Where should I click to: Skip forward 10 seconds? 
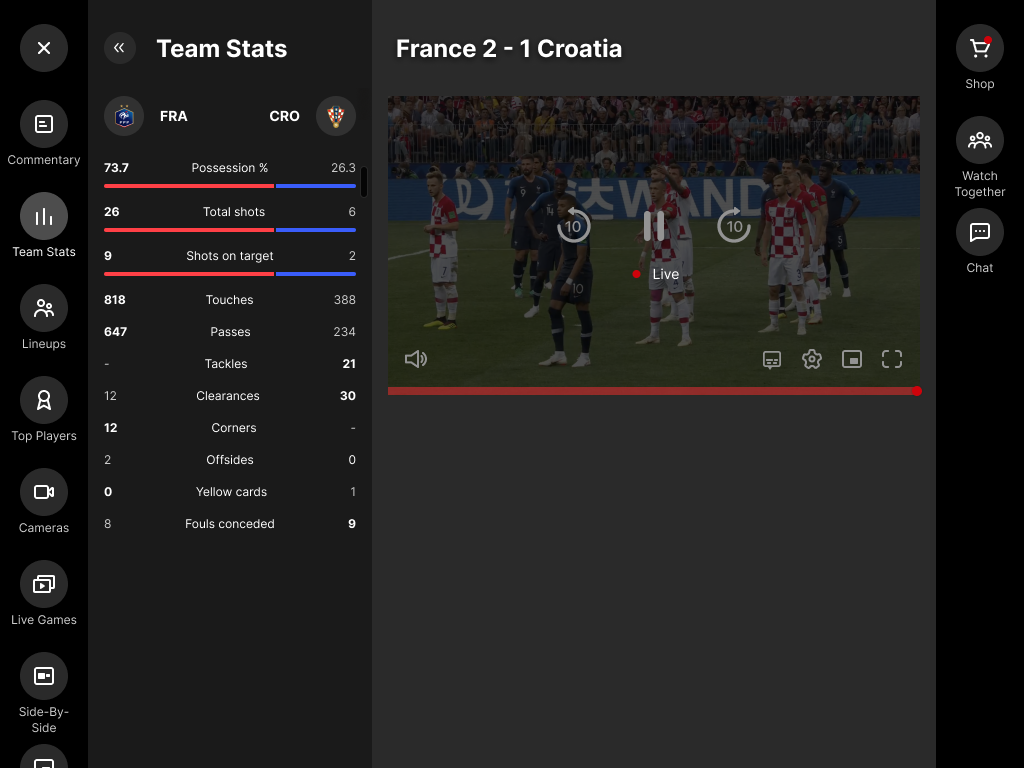pyautogui.click(x=734, y=225)
